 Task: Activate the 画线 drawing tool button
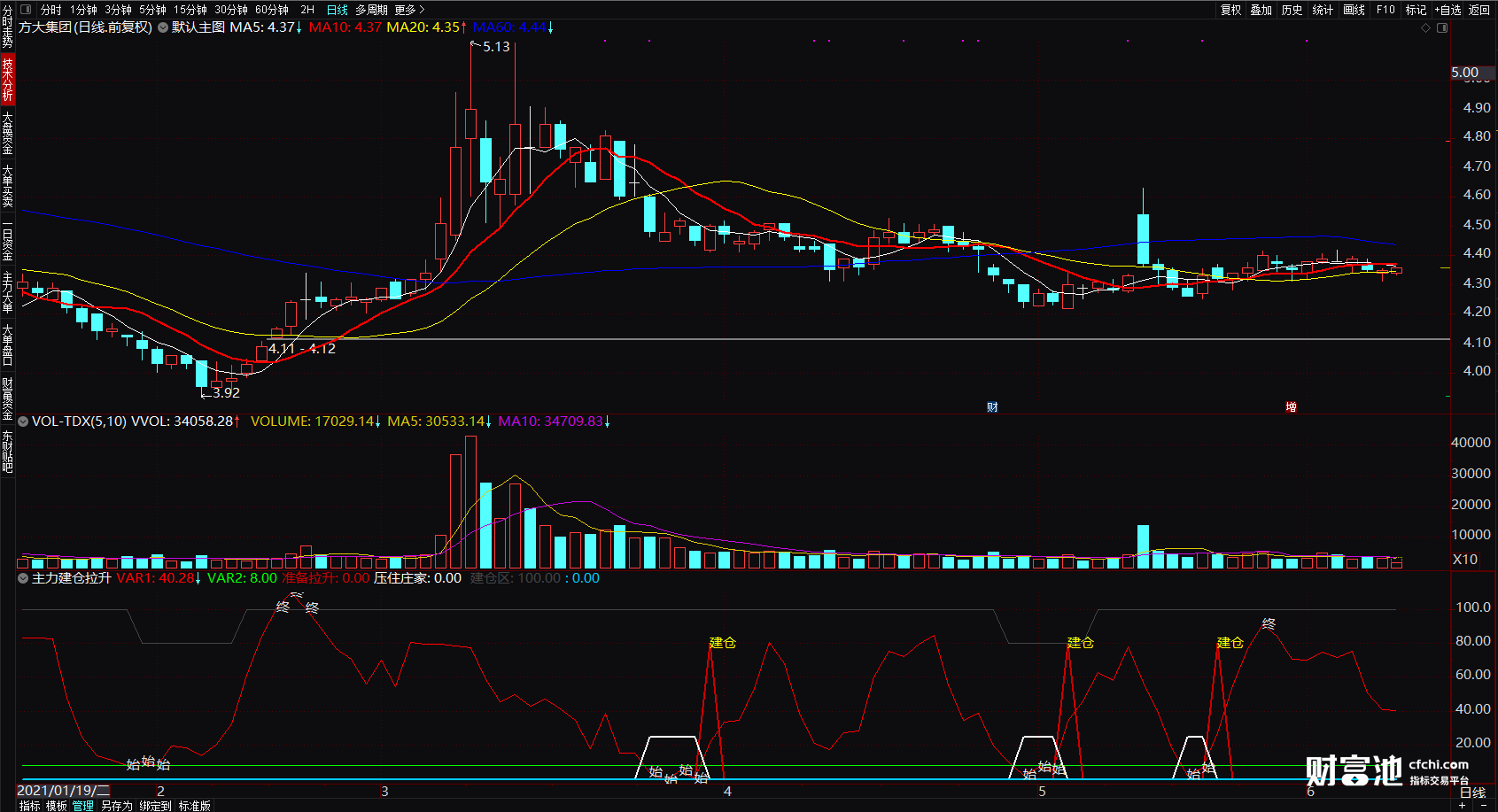1354,10
